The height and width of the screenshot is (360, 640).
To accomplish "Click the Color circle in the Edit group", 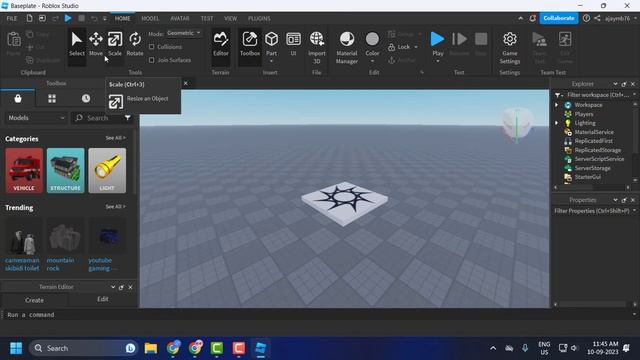I will pos(372,39).
